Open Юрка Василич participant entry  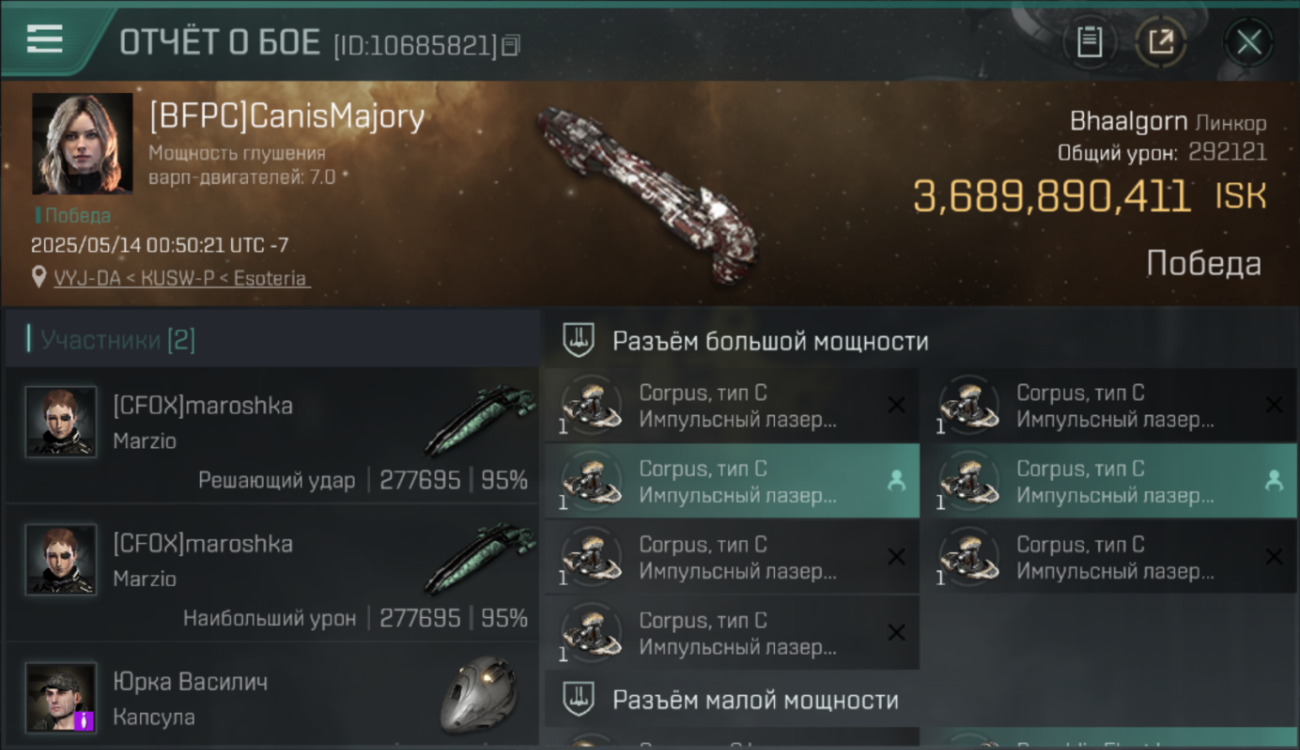pos(272,696)
